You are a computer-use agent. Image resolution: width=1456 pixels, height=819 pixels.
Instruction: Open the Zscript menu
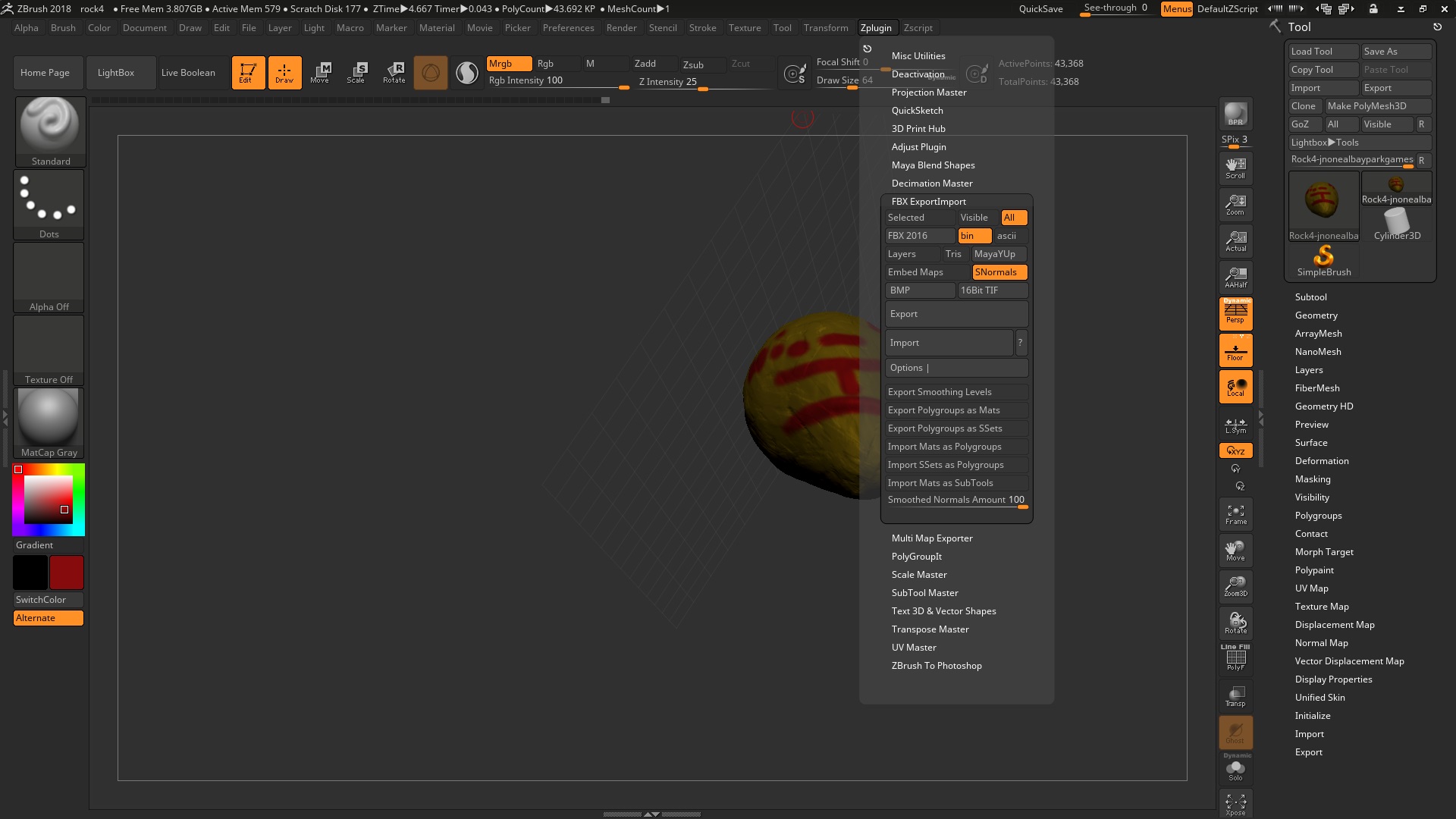click(918, 28)
